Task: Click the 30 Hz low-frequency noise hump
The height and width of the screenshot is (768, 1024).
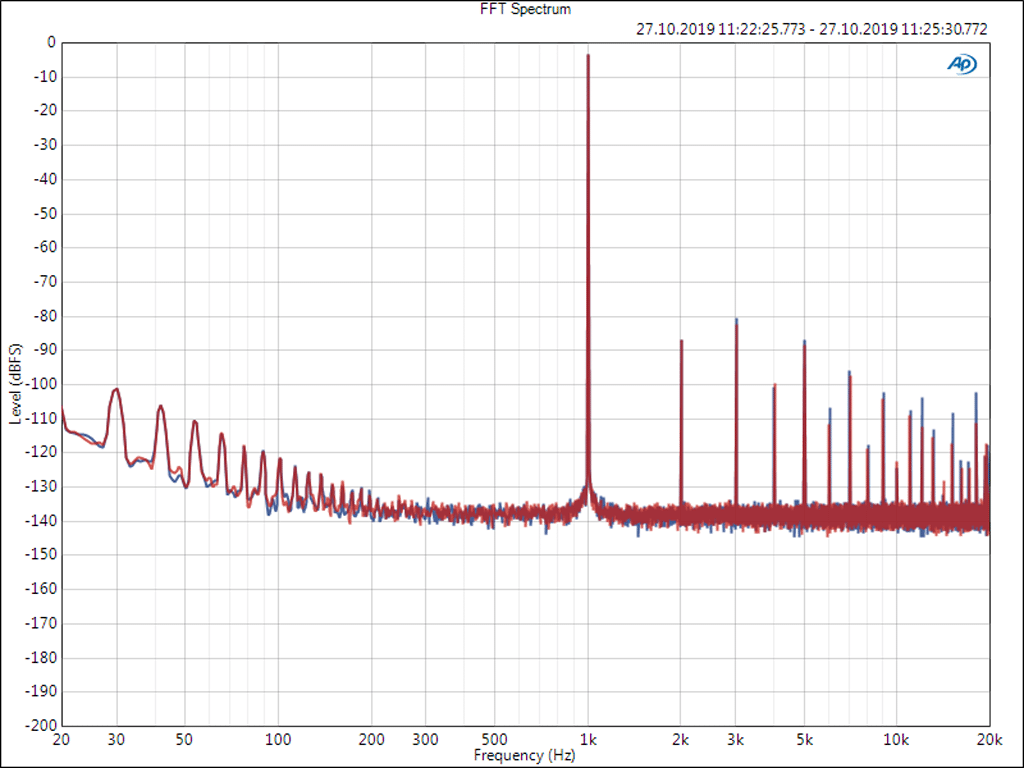Action: click(116, 390)
